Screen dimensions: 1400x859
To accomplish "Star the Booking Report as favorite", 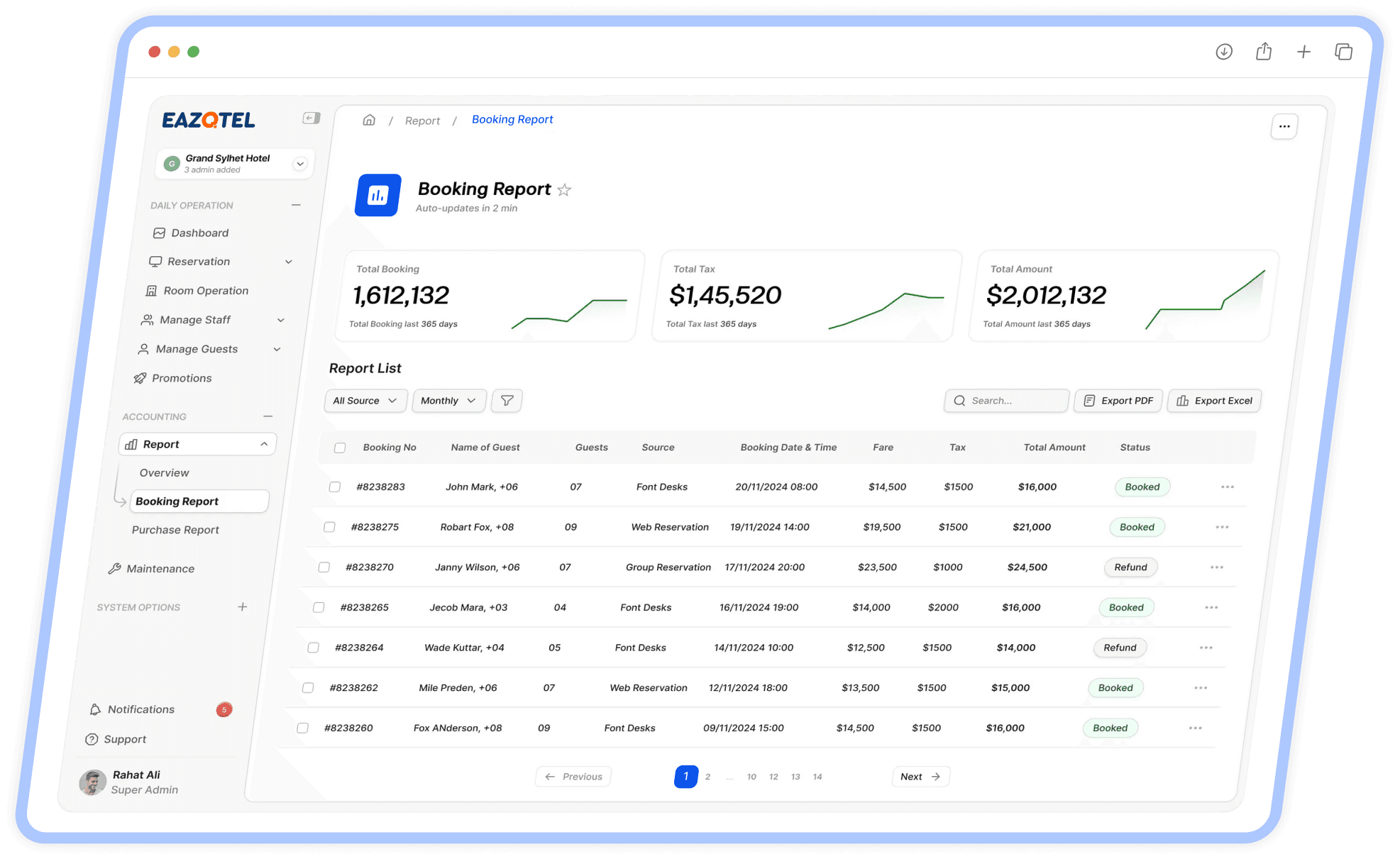I will click(564, 190).
